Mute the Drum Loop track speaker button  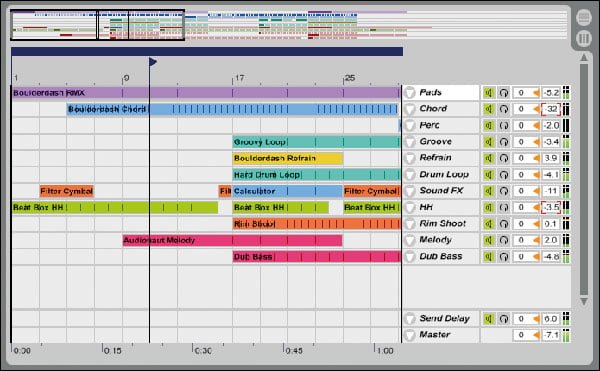[489, 174]
